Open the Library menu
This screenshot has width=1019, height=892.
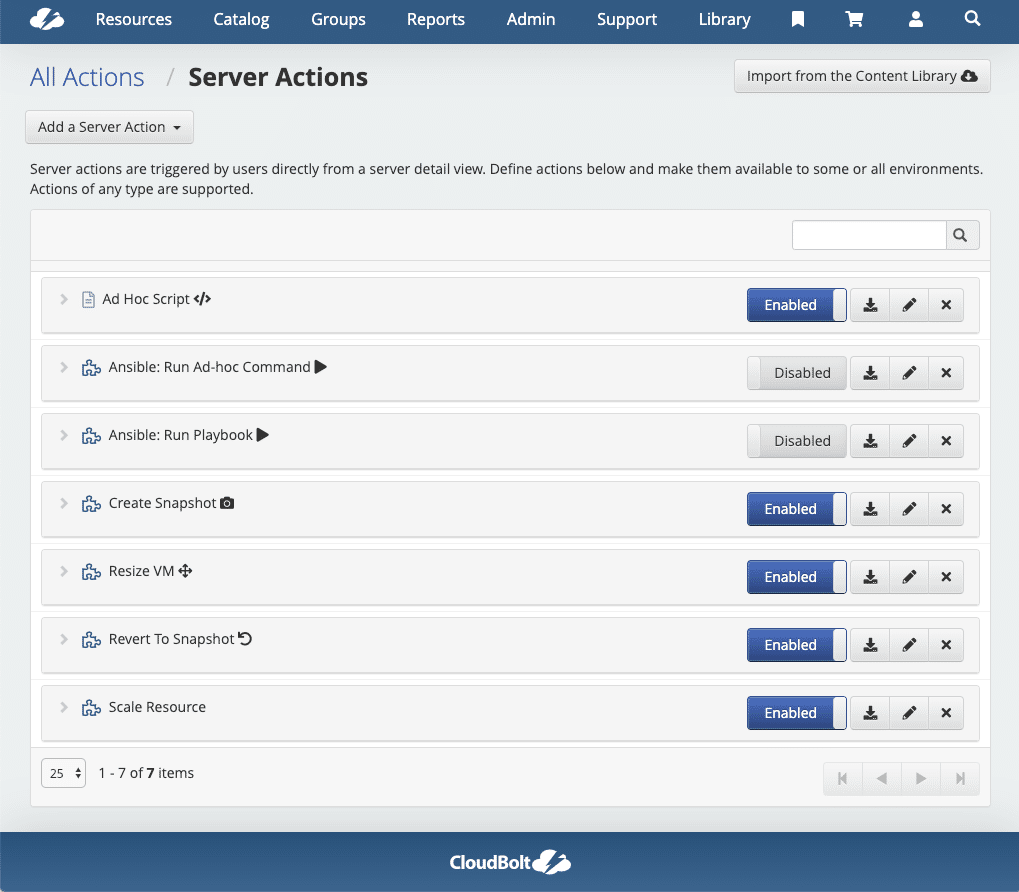pos(724,19)
